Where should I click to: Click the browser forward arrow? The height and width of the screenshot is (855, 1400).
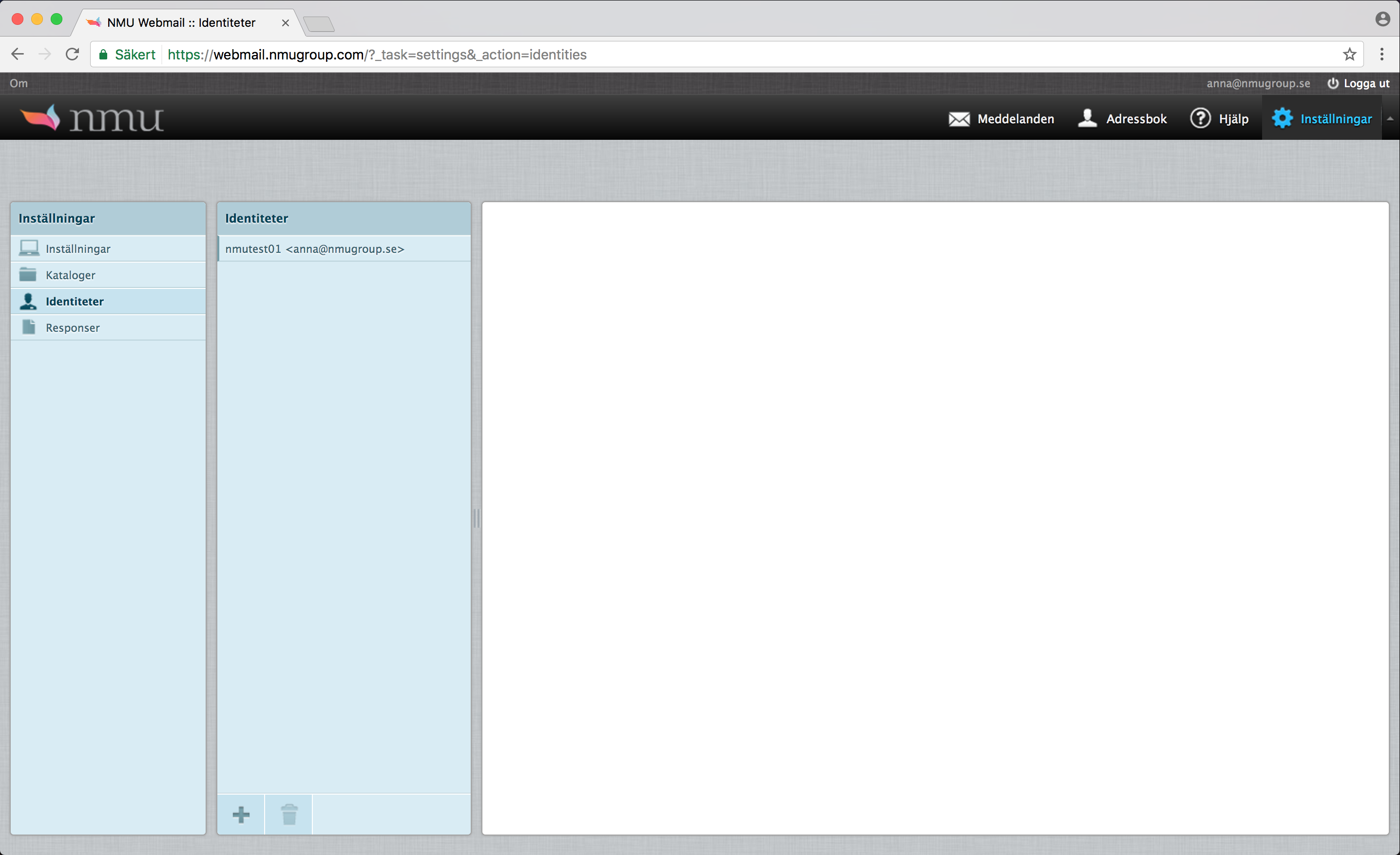(45, 55)
